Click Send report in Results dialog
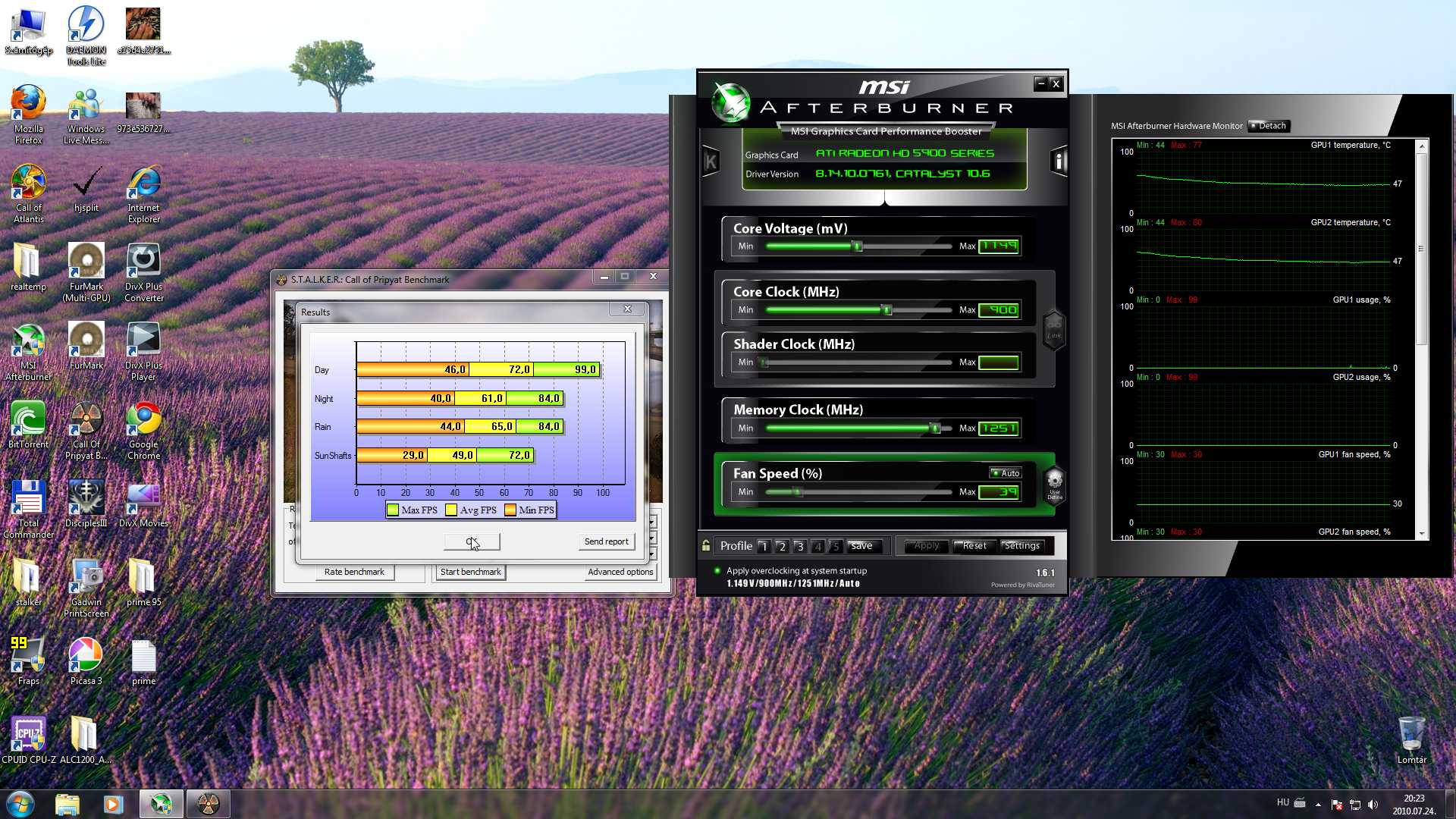 click(x=606, y=541)
